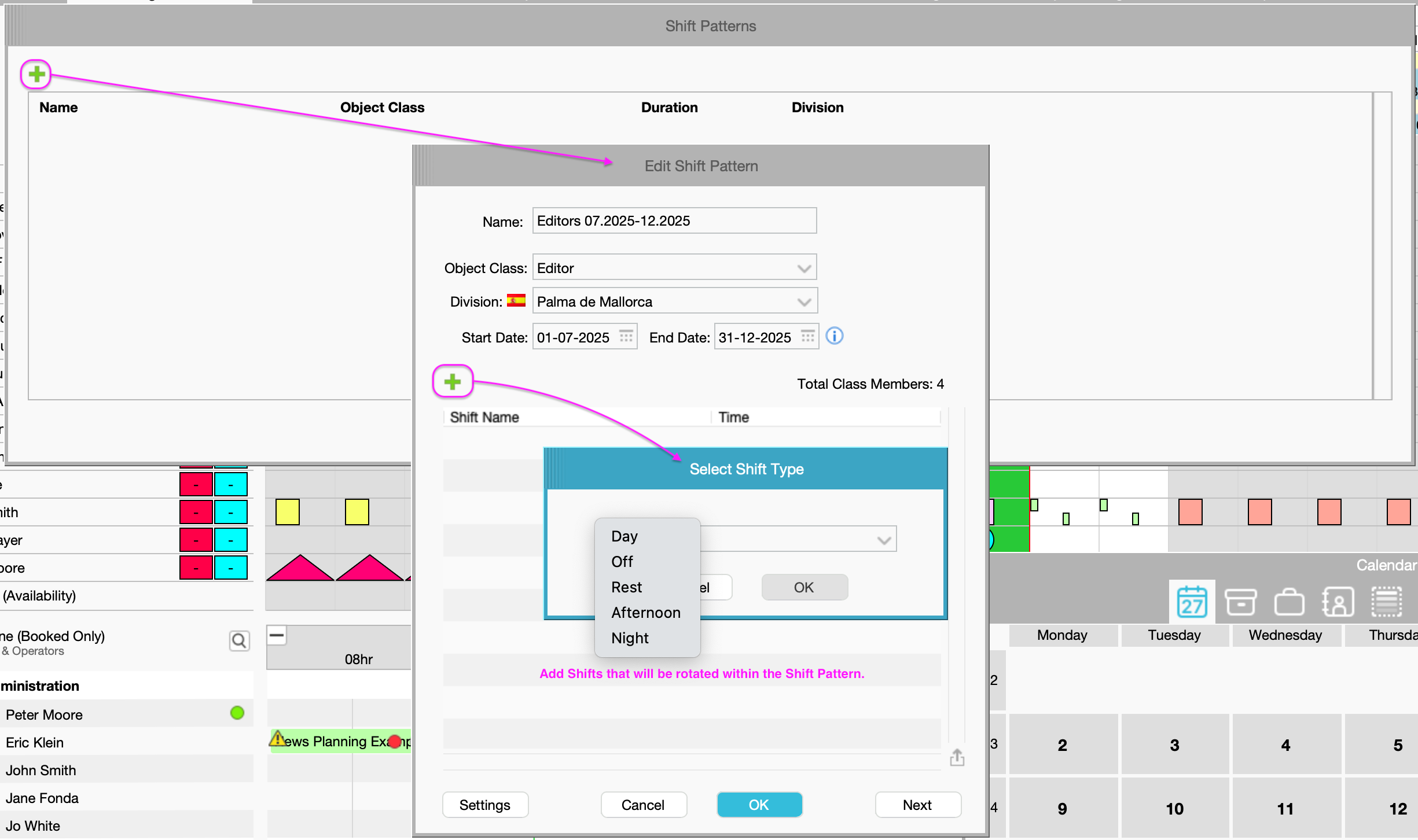This screenshot has width=1418, height=840.
Task: Choose Night from the shift type list
Action: click(630, 638)
